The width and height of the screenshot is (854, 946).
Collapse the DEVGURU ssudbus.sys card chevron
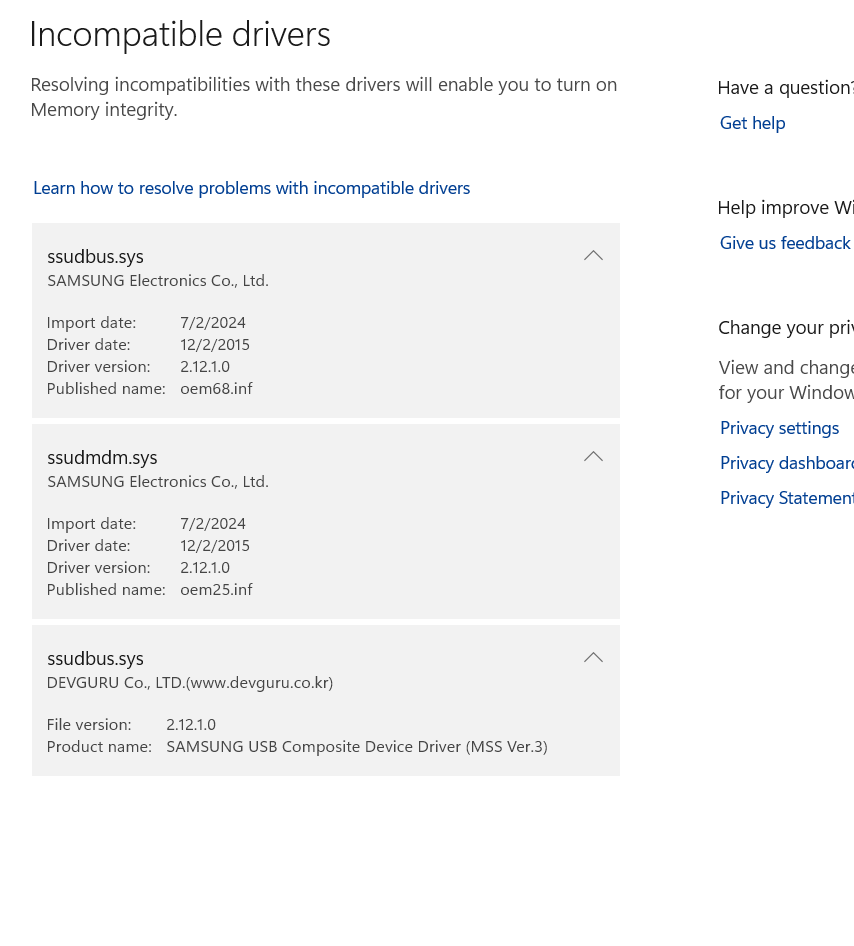[x=593, y=658]
